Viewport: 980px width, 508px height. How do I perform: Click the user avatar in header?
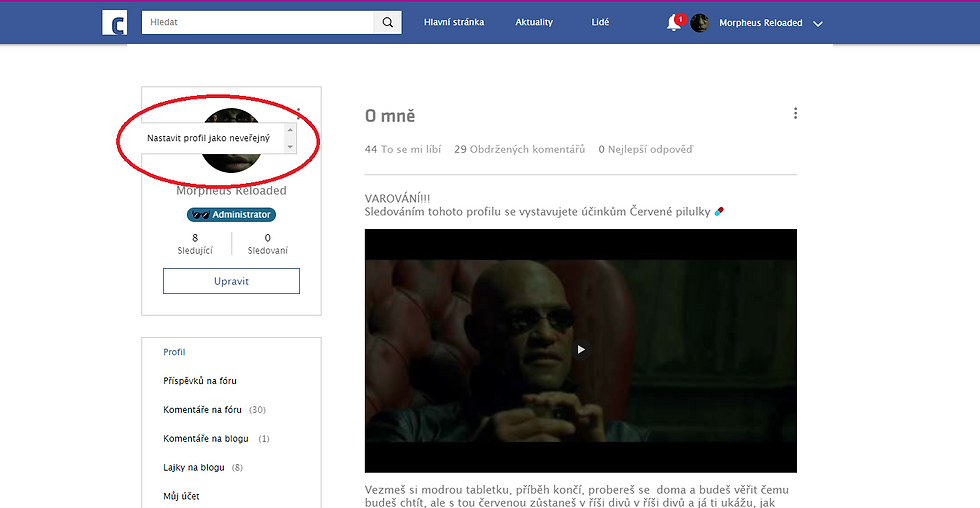click(699, 23)
